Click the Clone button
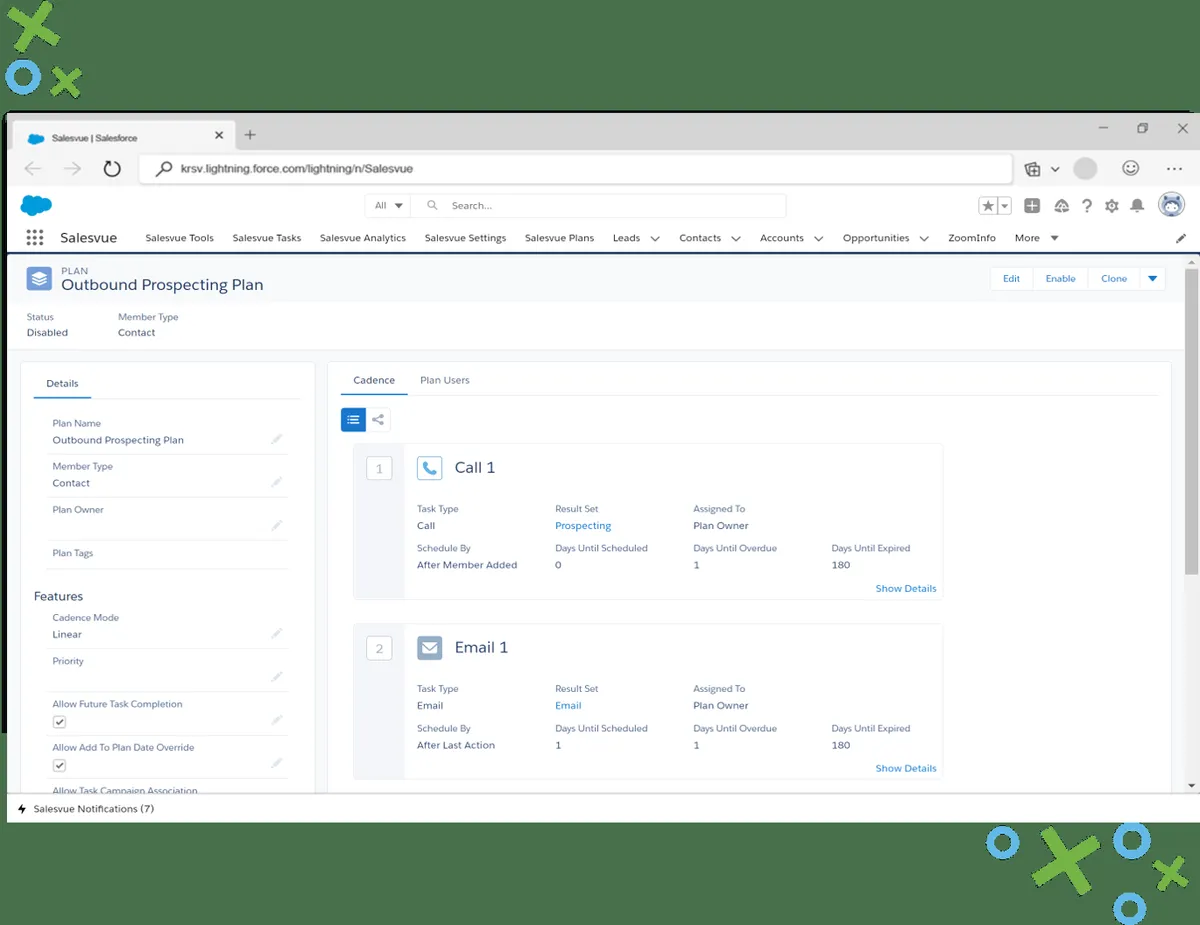Screen dimensions: 1200x925 pyautogui.click(x=1114, y=278)
